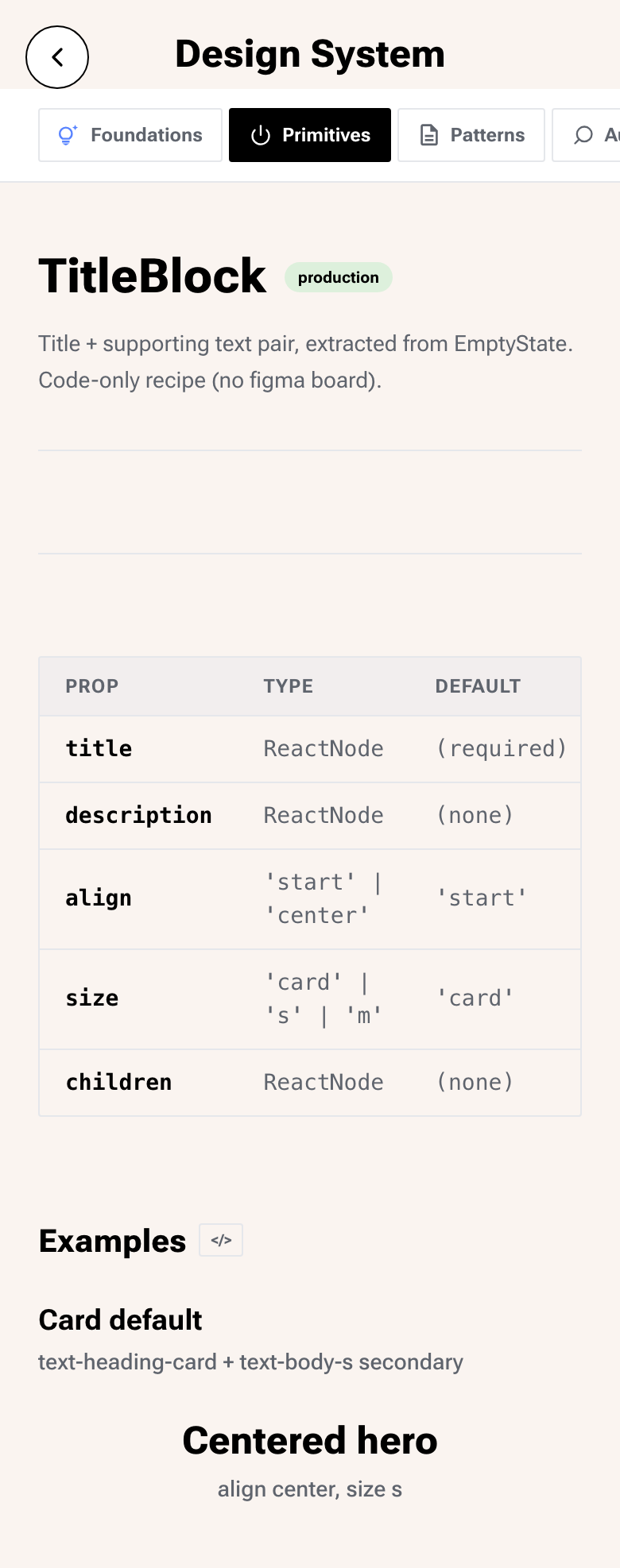Open the Foundations tab

click(x=130, y=135)
